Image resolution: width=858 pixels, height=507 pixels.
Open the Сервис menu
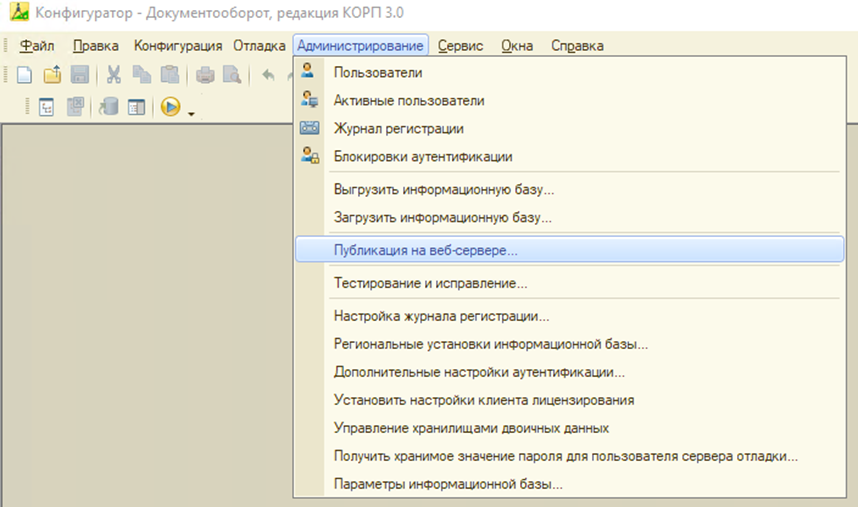click(x=460, y=46)
